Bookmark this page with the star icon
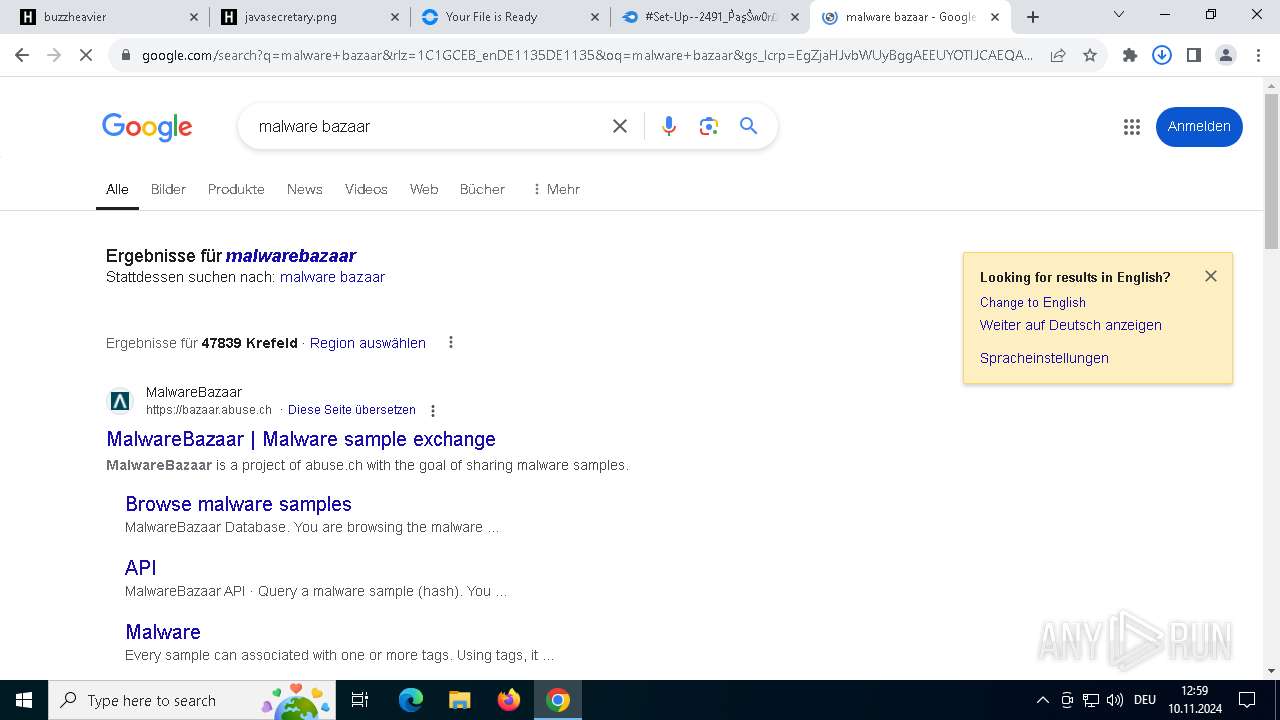Screen dimensions: 1280x720 point(1090,56)
